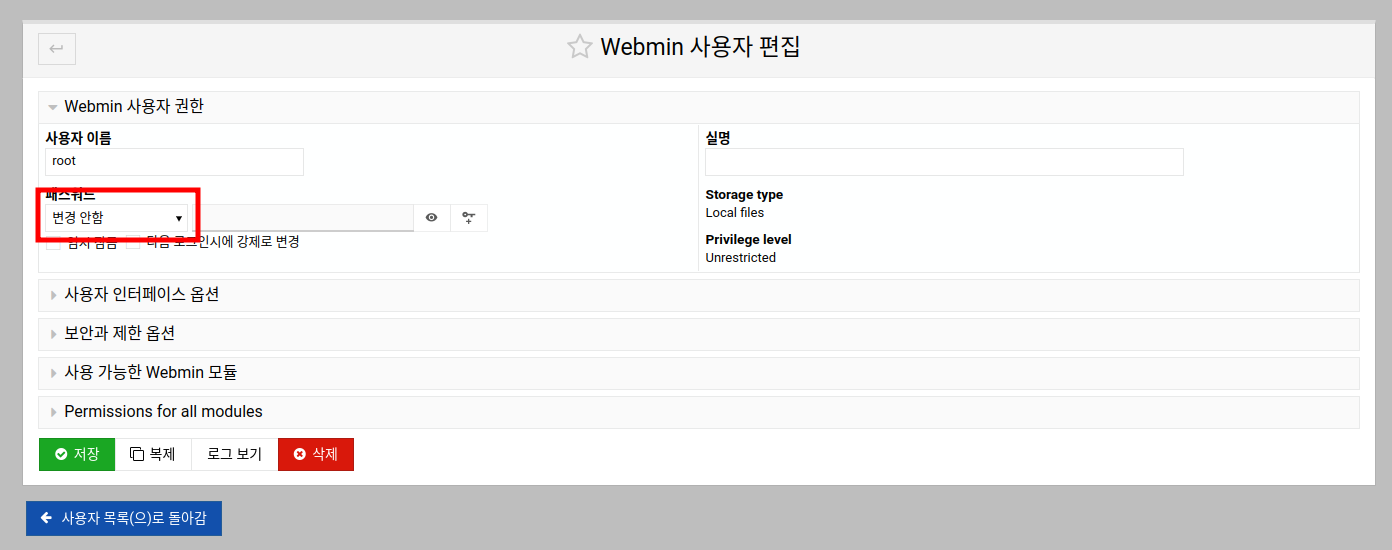Click the green 저장 save button
The width and height of the screenshot is (1392, 550).
(x=77, y=454)
